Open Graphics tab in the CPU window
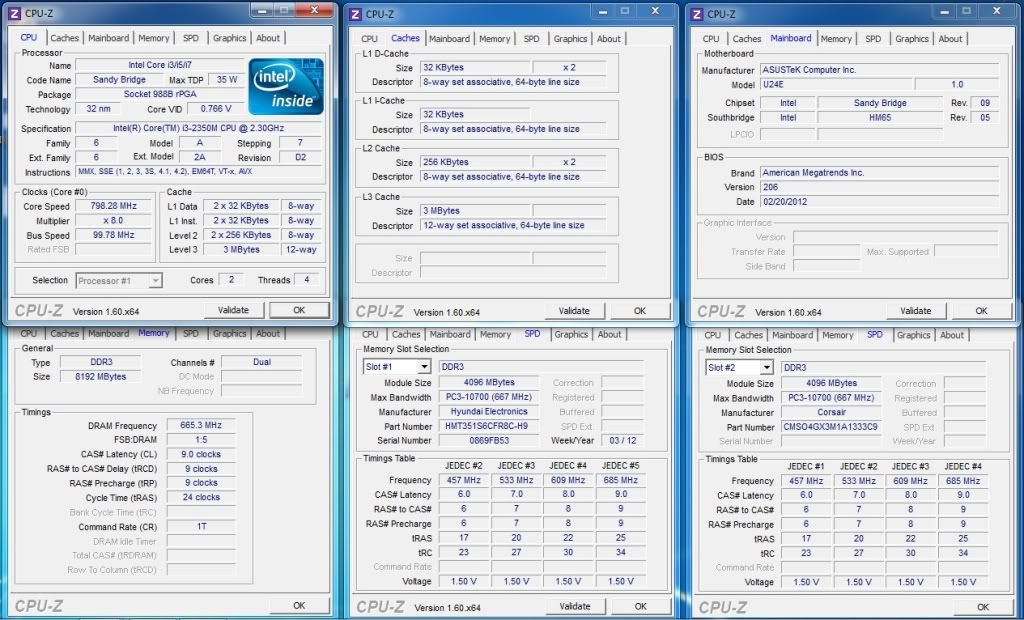 pos(229,38)
